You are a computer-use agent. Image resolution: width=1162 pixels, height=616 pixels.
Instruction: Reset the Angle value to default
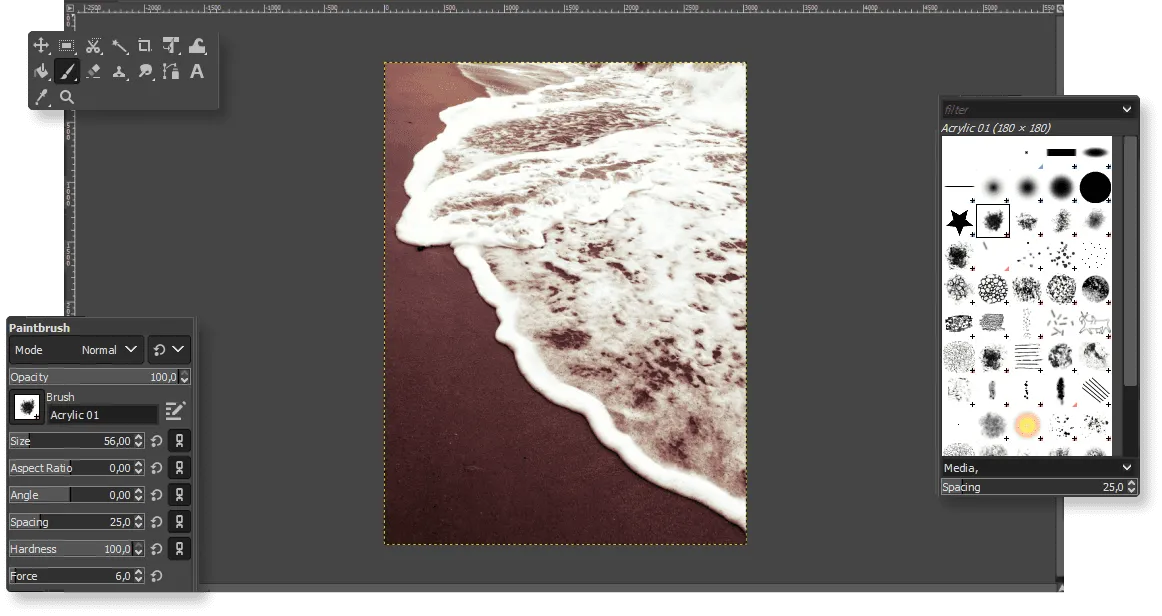[156, 495]
